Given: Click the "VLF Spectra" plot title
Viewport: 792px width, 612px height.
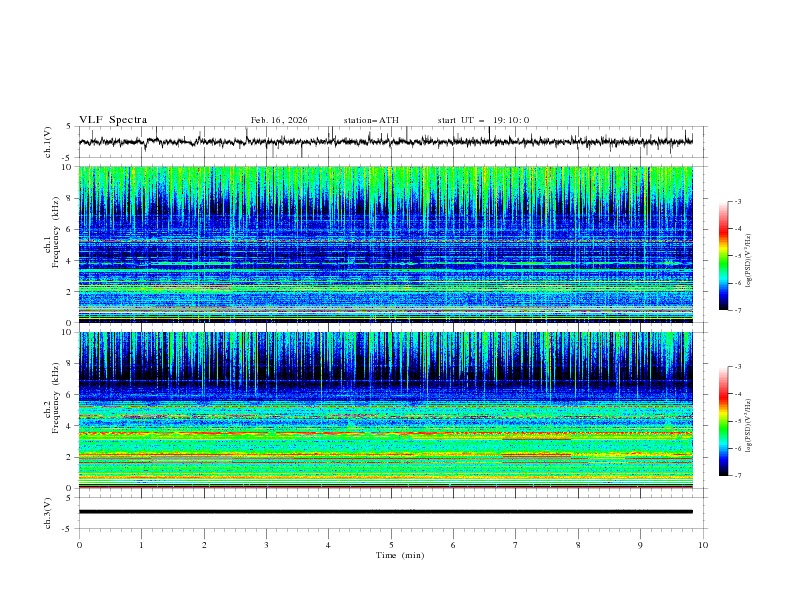Looking at the screenshot, I should click(113, 120).
